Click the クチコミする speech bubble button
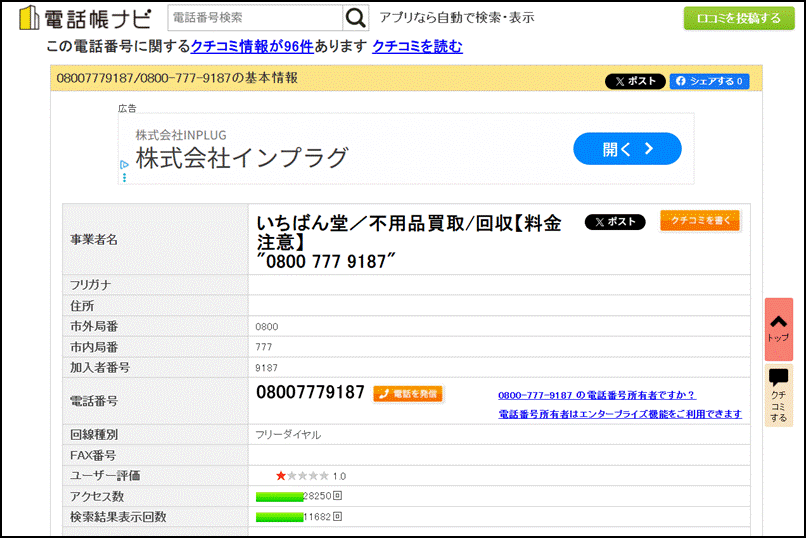The width and height of the screenshot is (806, 538). [x=778, y=395]
